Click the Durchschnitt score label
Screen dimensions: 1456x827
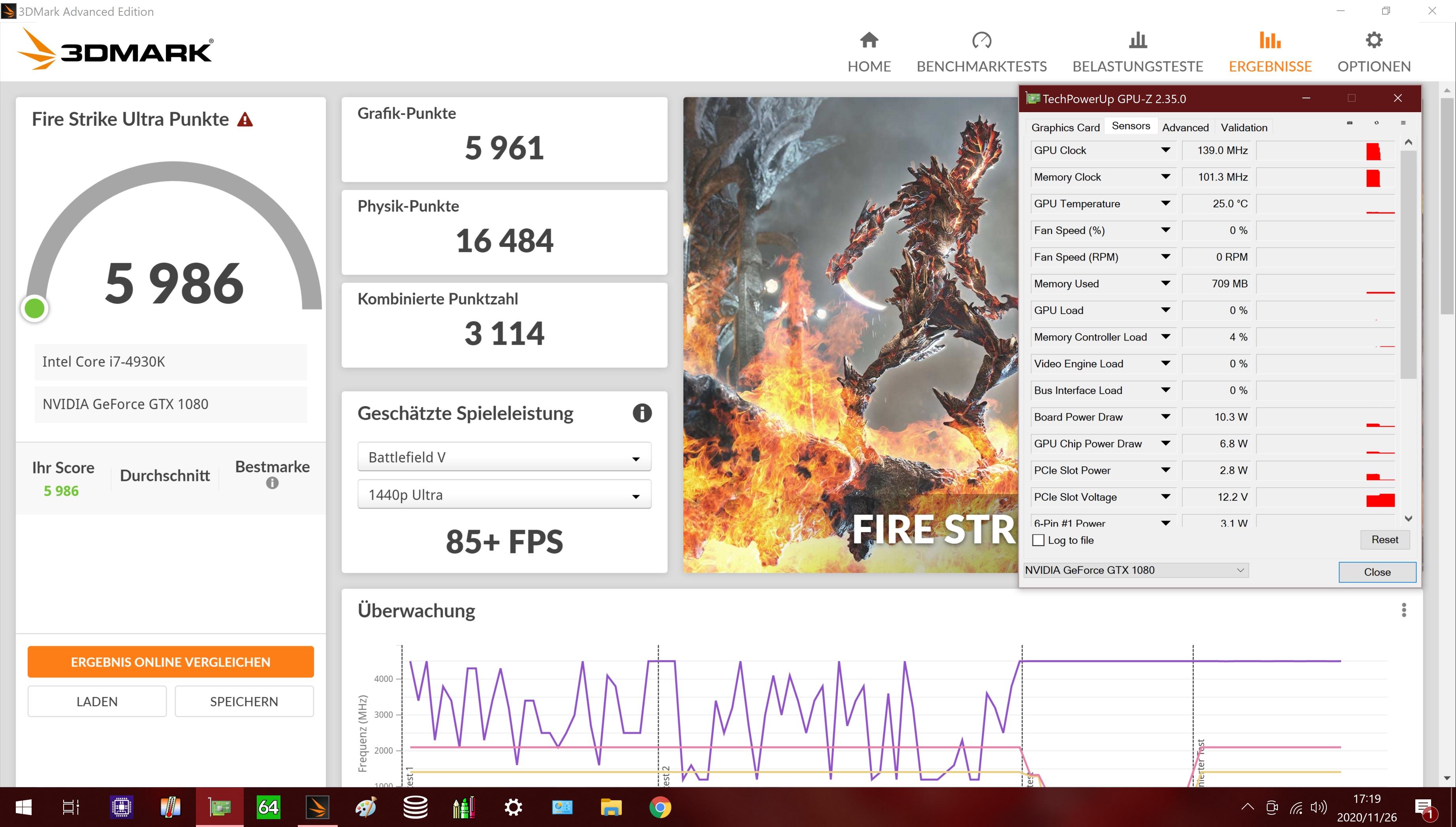pyautogui.click(x=165, y=476)
